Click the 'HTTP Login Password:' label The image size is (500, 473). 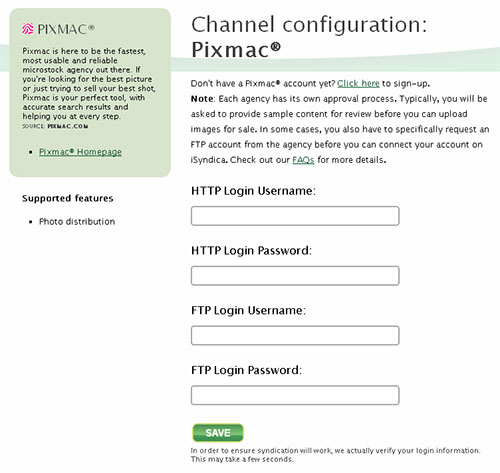click(251, 251)
